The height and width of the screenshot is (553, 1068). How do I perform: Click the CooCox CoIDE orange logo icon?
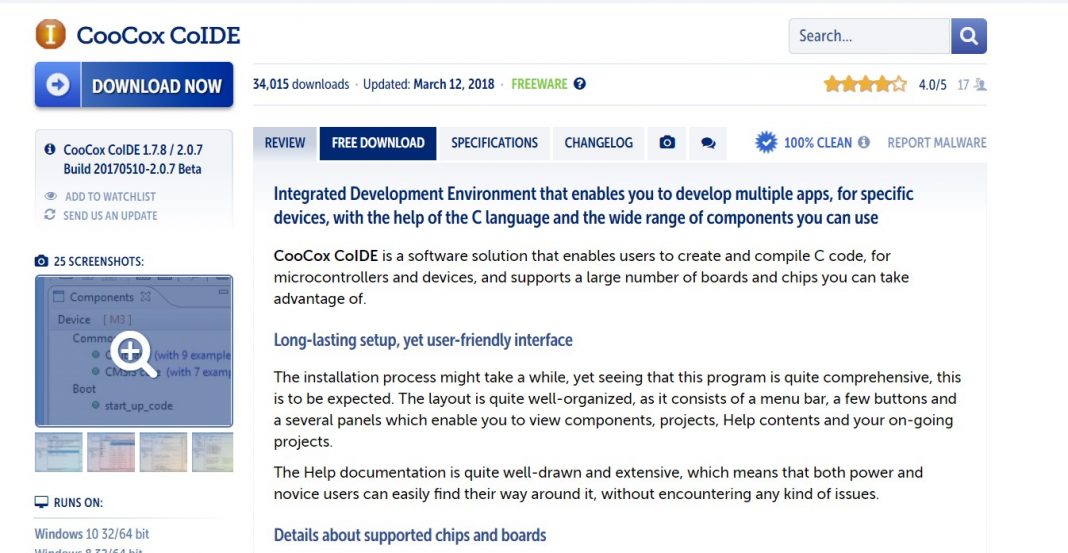tap(50, 35)
